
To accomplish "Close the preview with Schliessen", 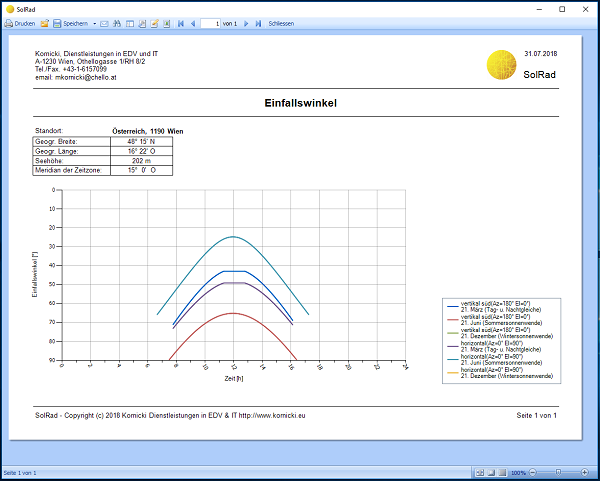I will click(281, 23).
